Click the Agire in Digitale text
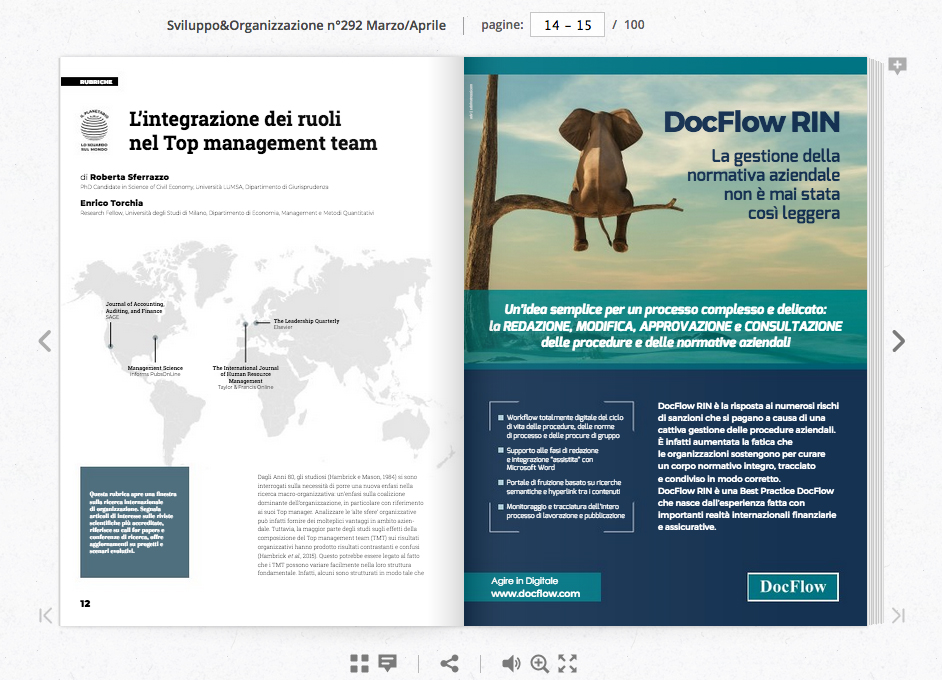Screen dimensions: 942x680 pos(524,581)
